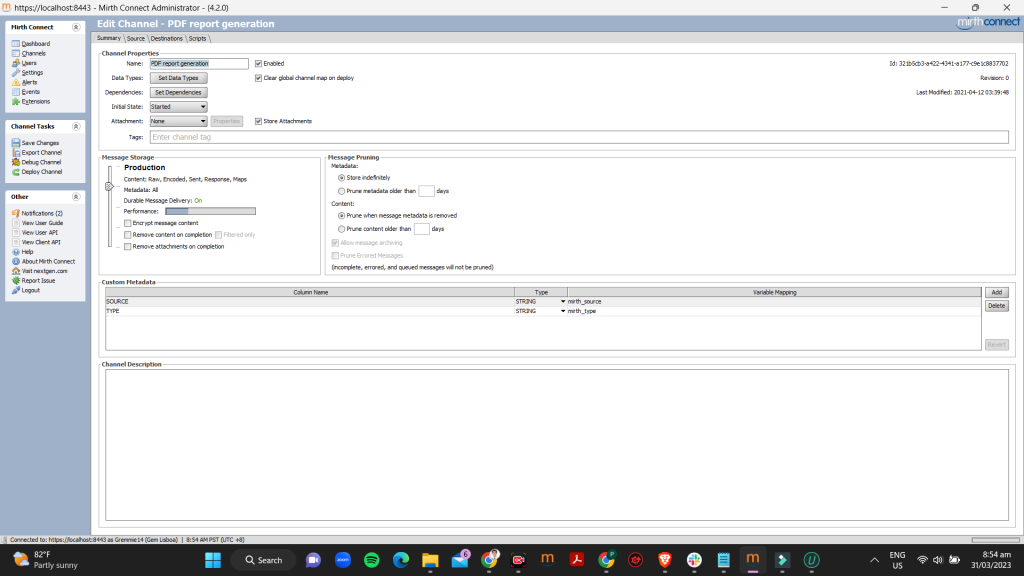Click the Set Dependencies button
The height and width of the screenshot is (576, 1024).
click(x=178, y=93)
